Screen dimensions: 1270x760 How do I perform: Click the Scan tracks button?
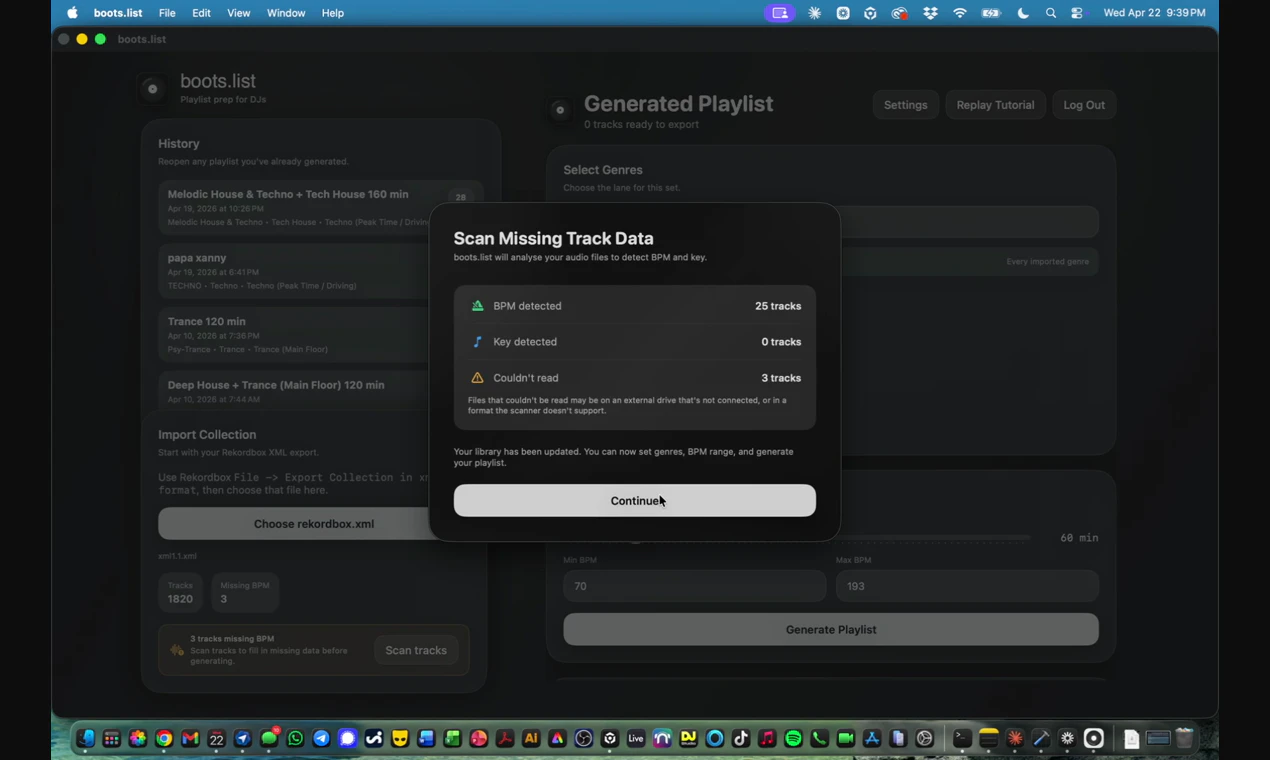(x=415, y=650)
